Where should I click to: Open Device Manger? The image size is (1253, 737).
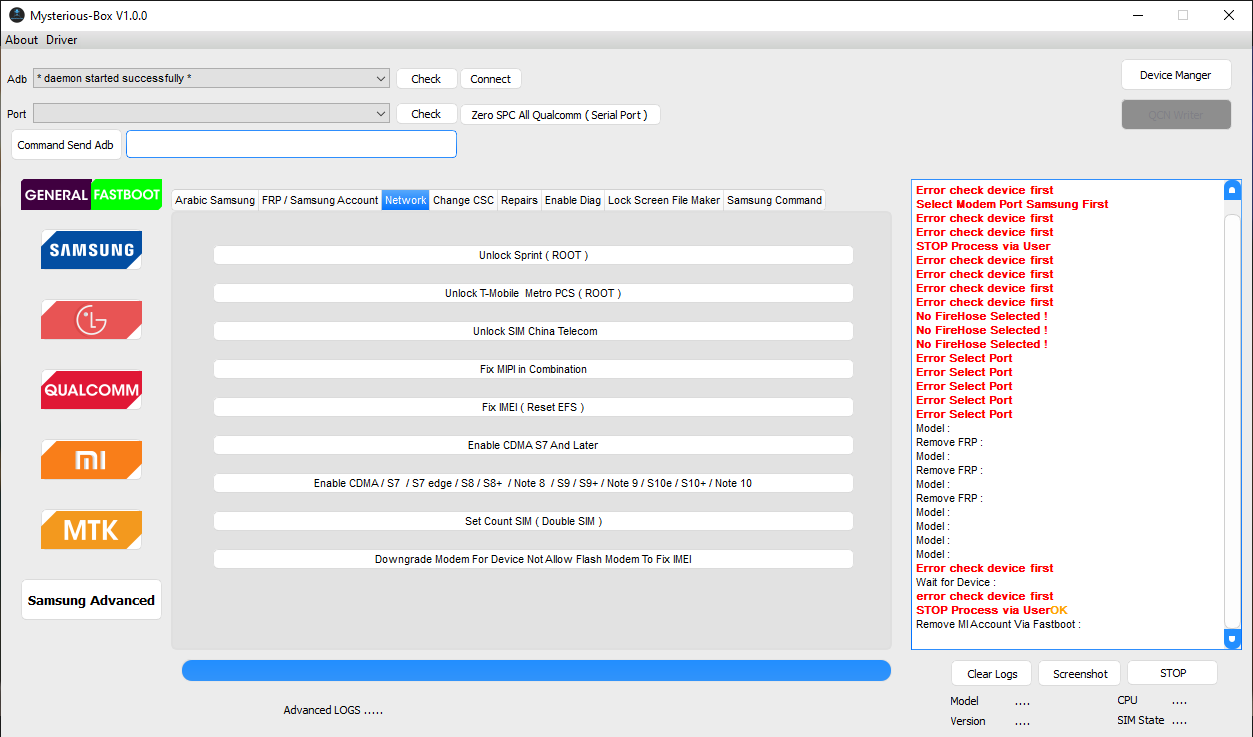click(1176, 75)
